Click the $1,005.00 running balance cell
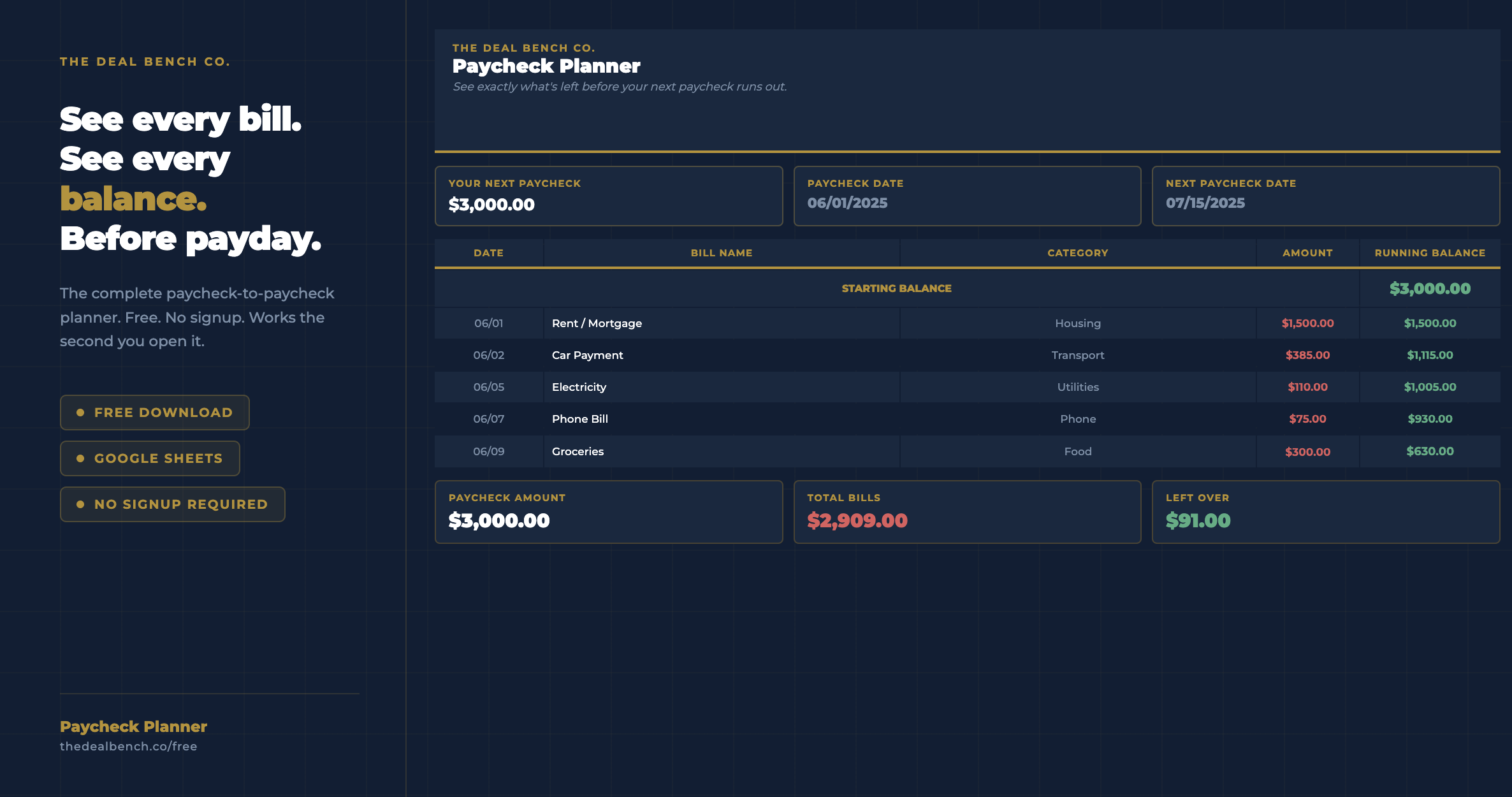The image size is (1512, 797). 1430,387
